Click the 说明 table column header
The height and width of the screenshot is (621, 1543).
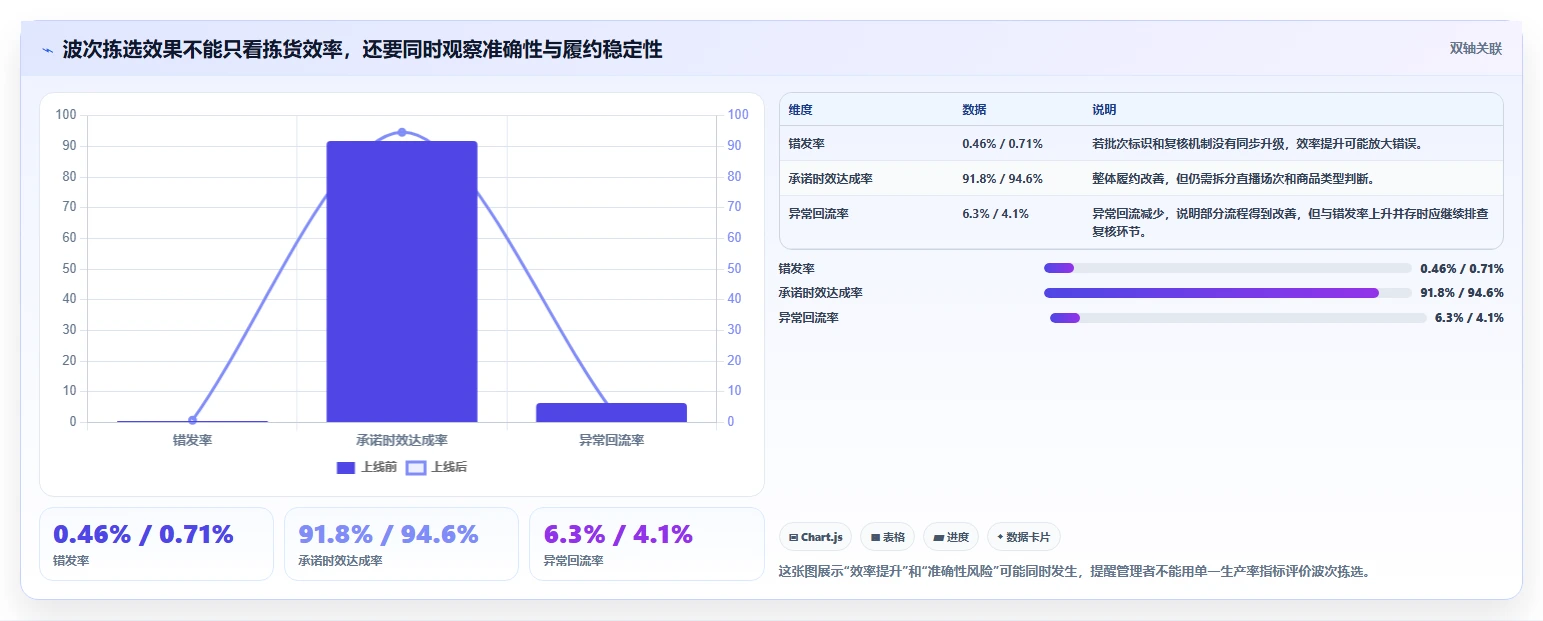(1104, 110)
